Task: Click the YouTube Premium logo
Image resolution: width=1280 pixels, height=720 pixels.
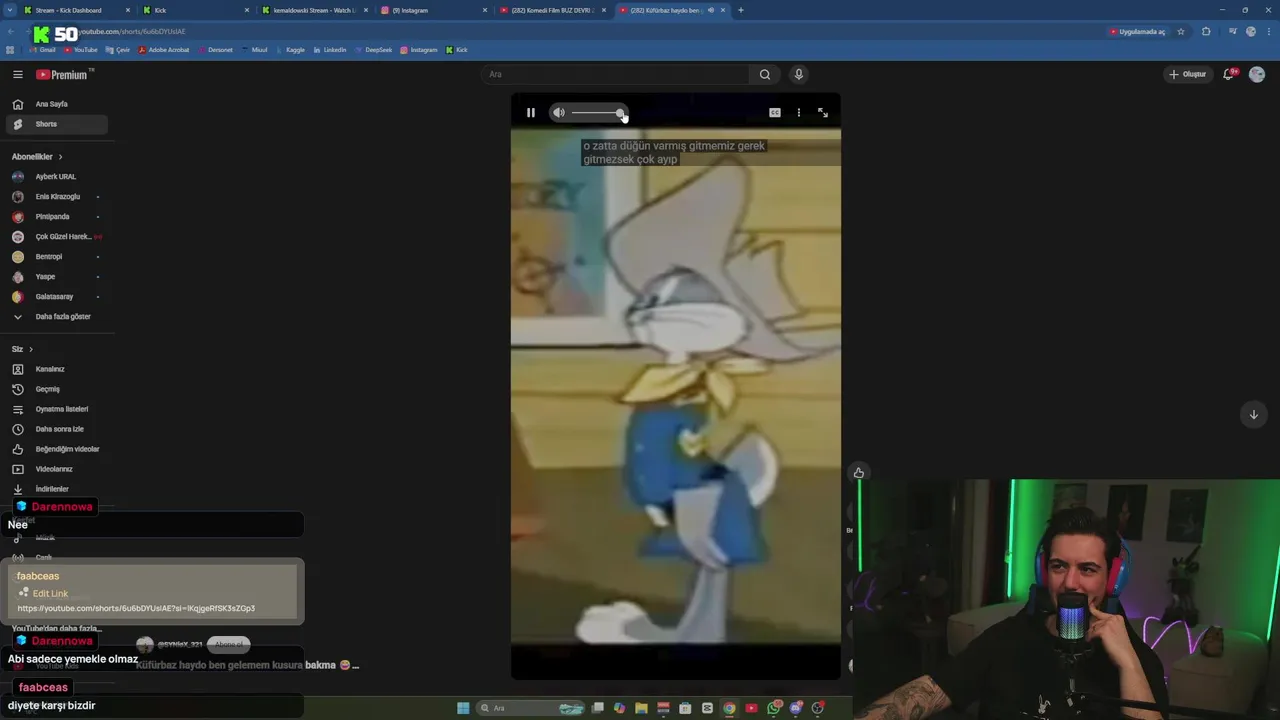Action: click(x=65, y=74)
